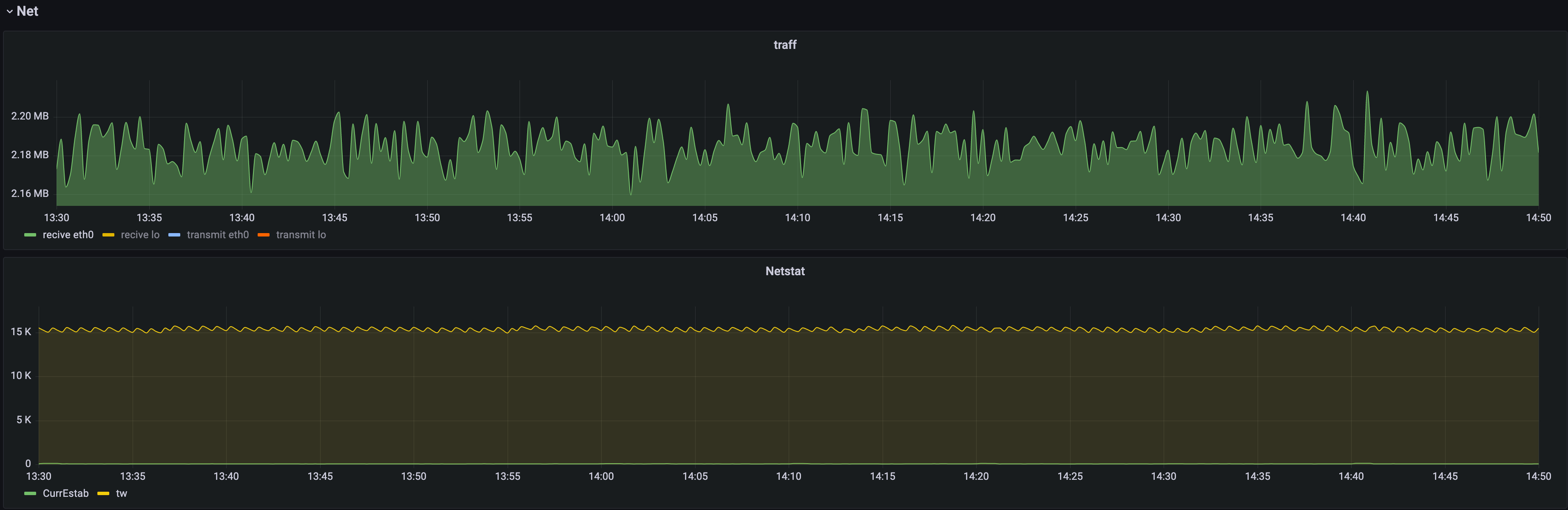
Task: Toggle the transmit lo legend series
Action: pyautogui.click(x=301, y=235)
